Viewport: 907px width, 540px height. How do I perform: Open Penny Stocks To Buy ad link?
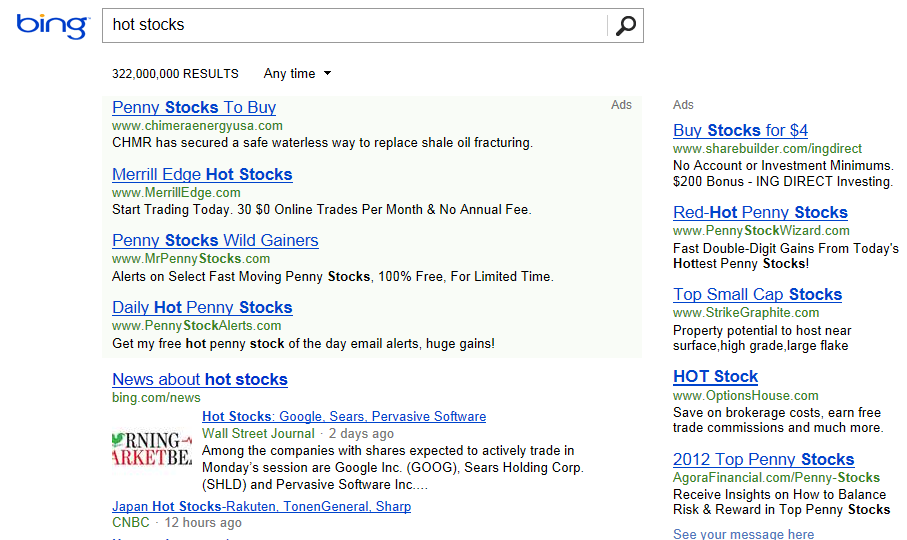[x=194, y=108]
